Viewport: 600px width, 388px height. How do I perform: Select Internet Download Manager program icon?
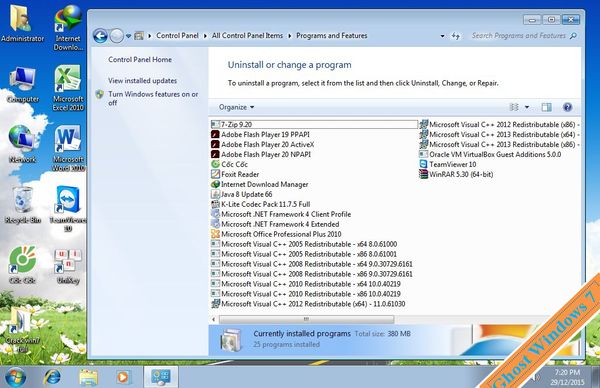[x=215, y=184]
